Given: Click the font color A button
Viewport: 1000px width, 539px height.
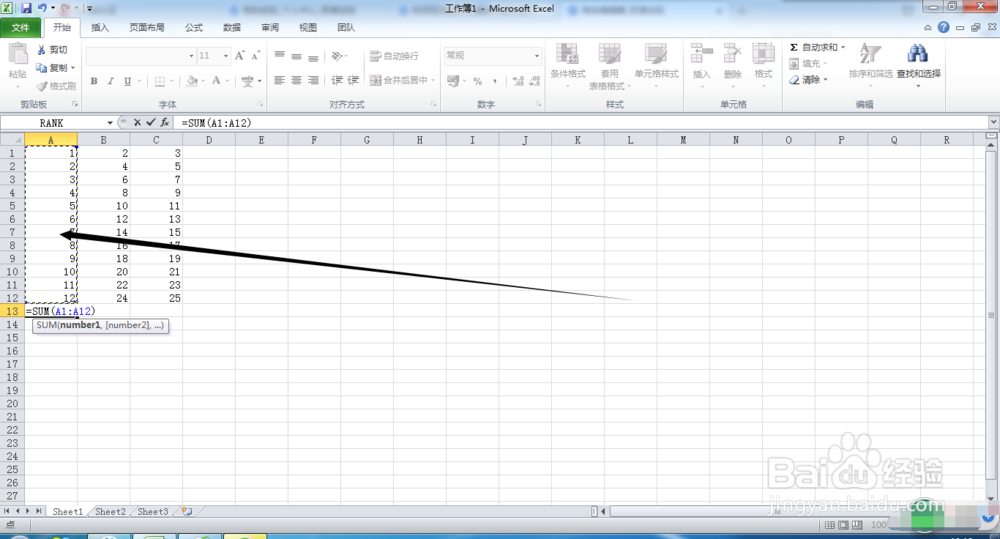Looking at the screenshot, I should (x=216, y=81).
